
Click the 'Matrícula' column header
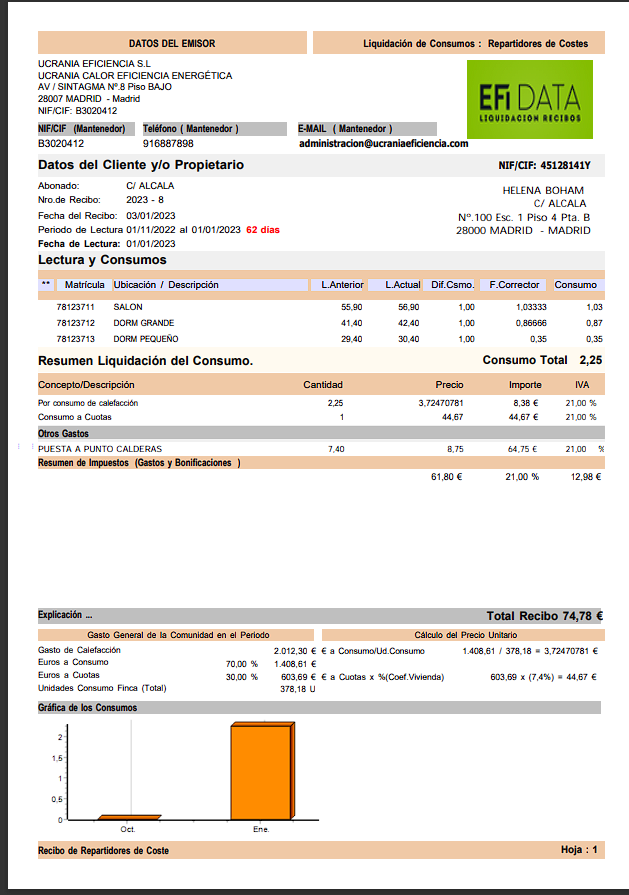84,285
